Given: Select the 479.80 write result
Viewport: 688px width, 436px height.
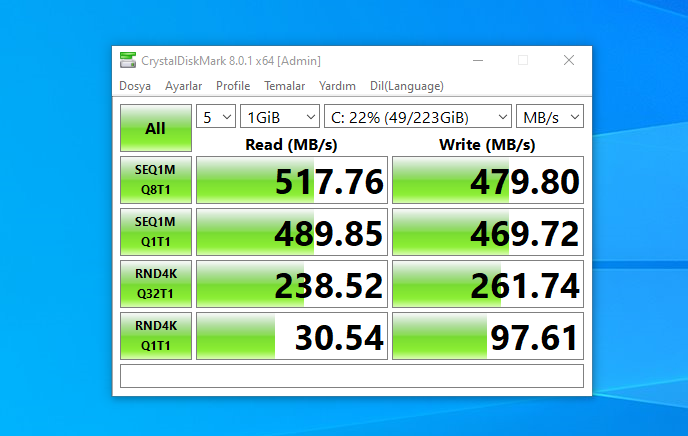Looking at the screenshot, I should [488, 180].
